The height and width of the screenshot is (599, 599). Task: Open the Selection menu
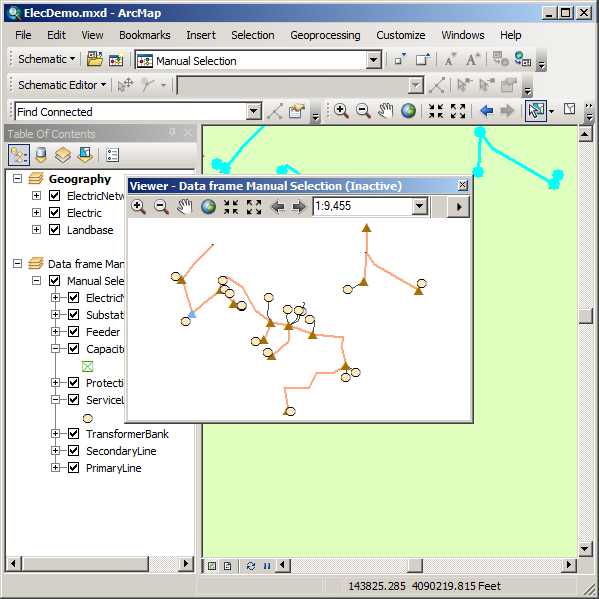click(x=253, y=35)
